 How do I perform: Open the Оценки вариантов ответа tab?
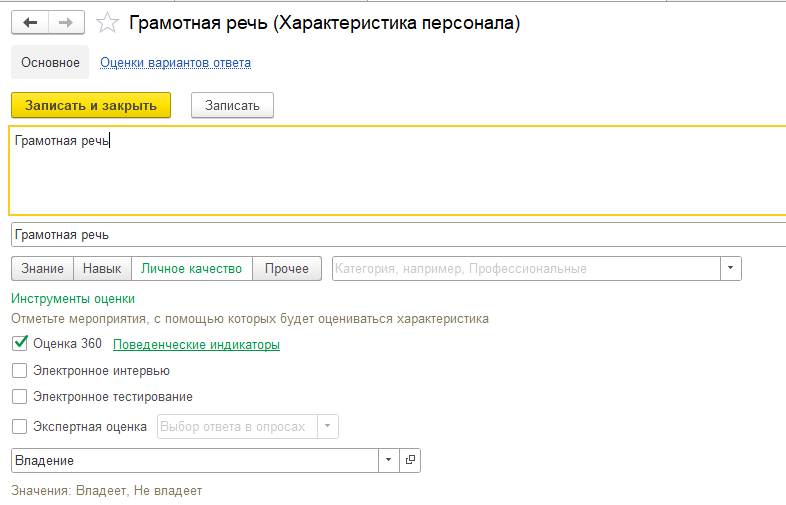[175, 63]
